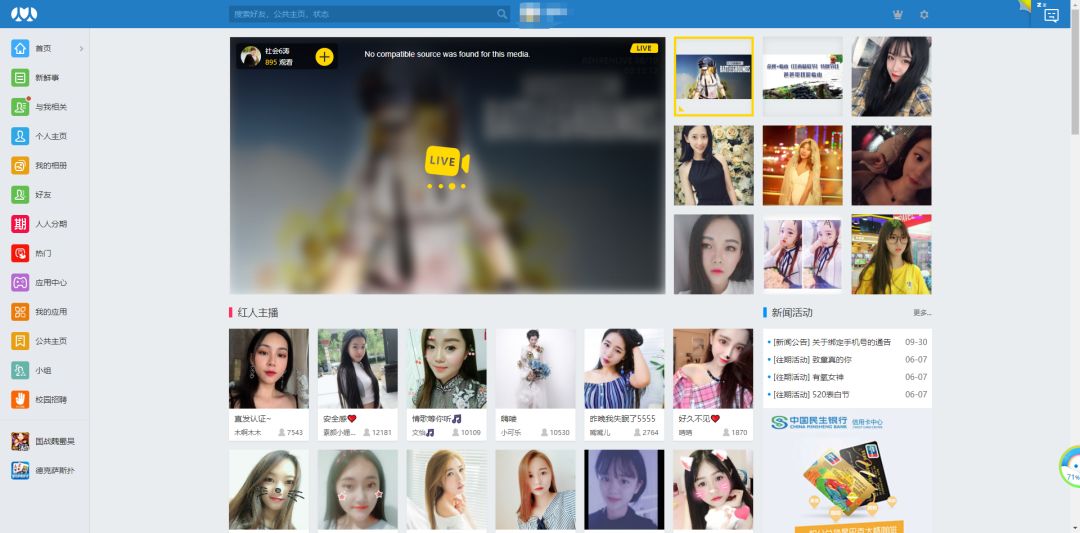Viewport: 1080px width, 533px height.
Task: Click the crown VIP icon in header
Action: point(896,14)
